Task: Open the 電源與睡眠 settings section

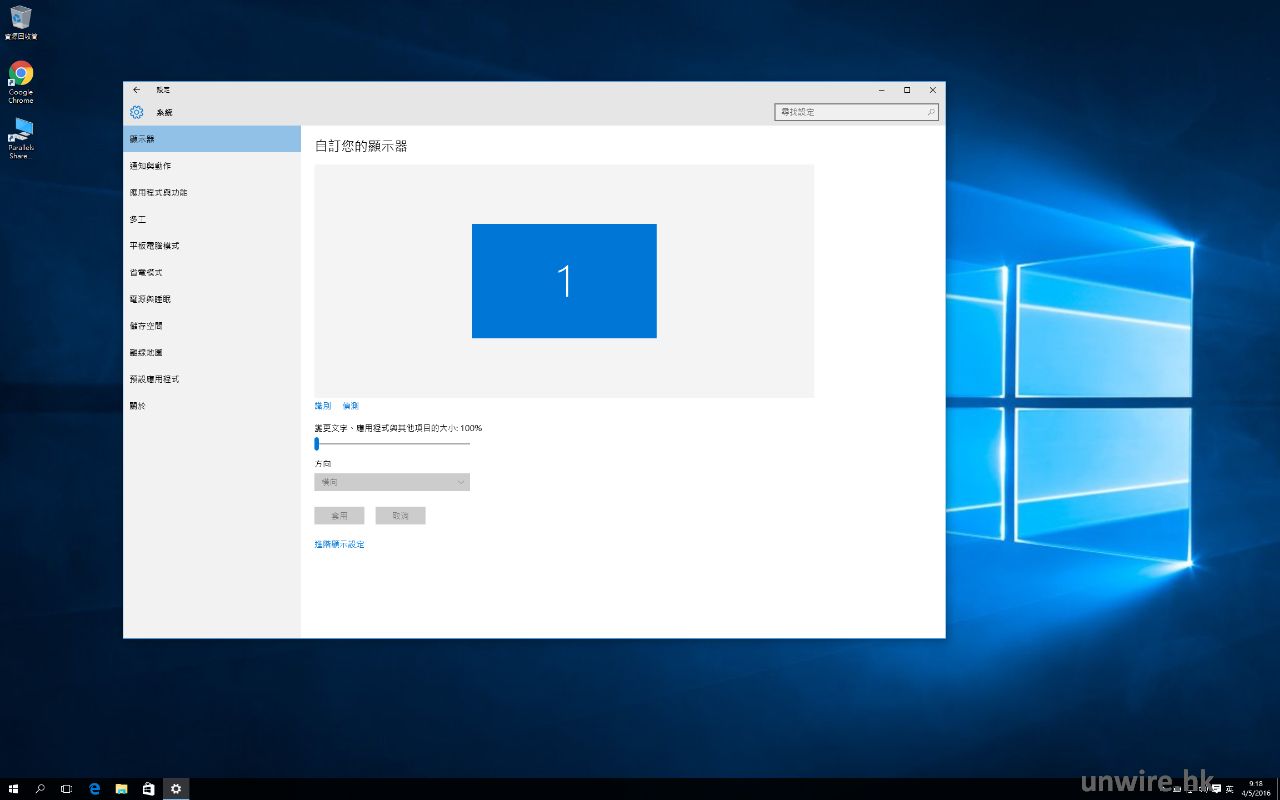Action: [150, 299]
